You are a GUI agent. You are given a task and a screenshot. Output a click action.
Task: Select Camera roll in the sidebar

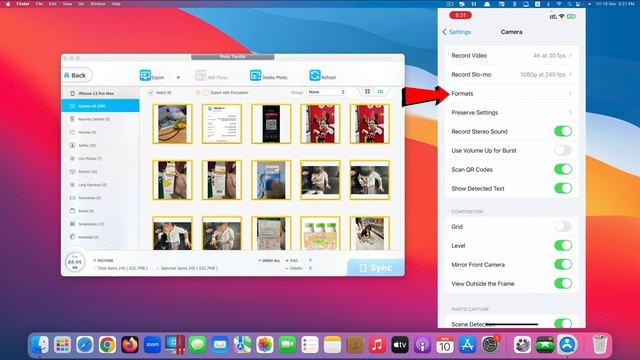(100, 106)
